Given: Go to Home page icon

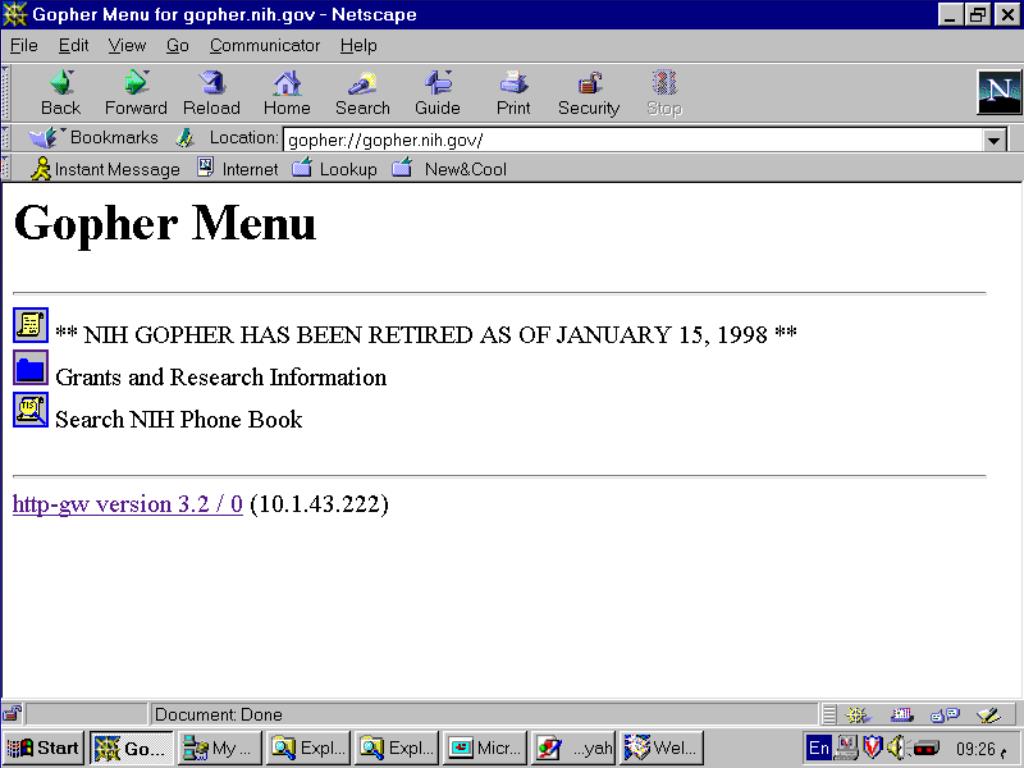Looking at the screenshot, I should [286, 84].
